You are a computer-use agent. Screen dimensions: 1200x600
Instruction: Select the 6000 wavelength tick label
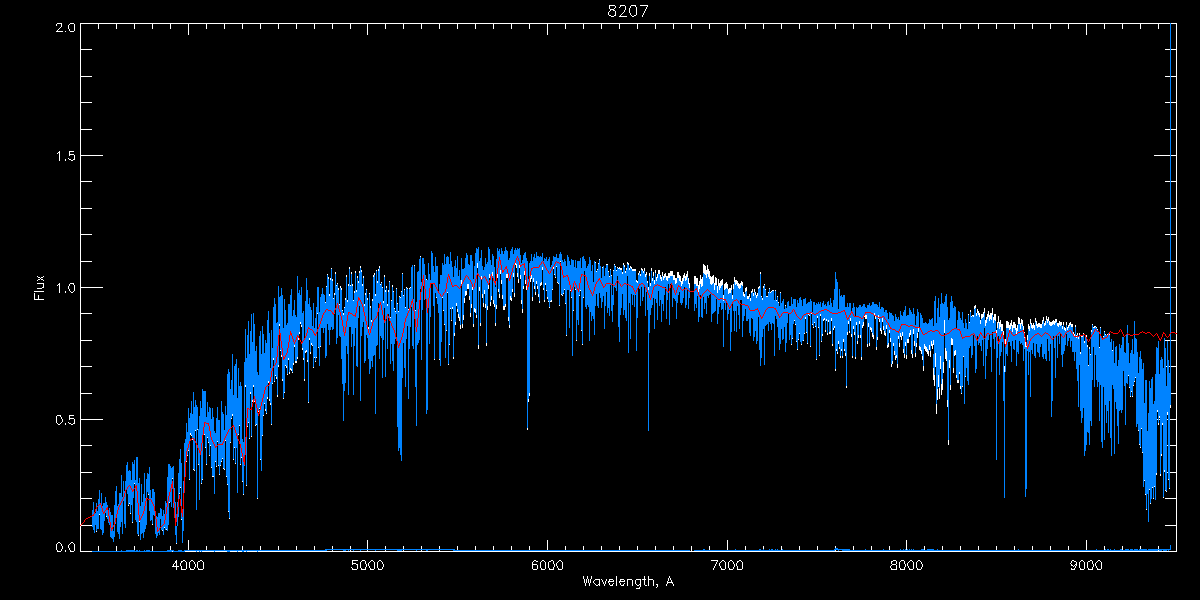[x=547, y=563]
